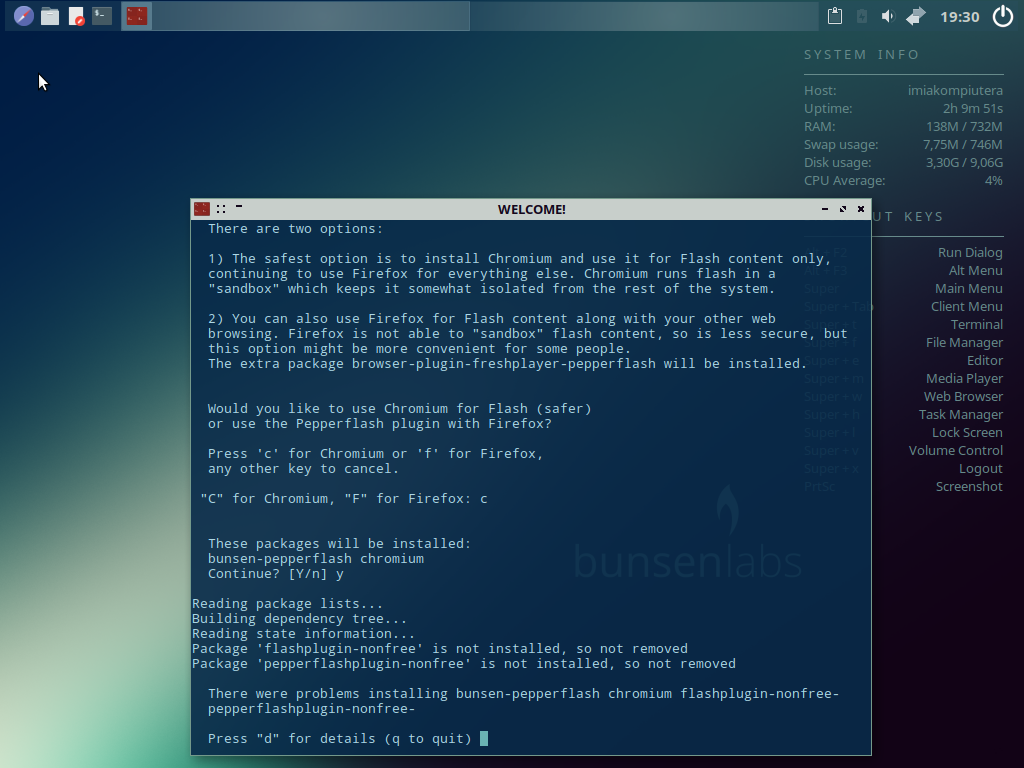Launch the web browser from the panel

point(24,16)
